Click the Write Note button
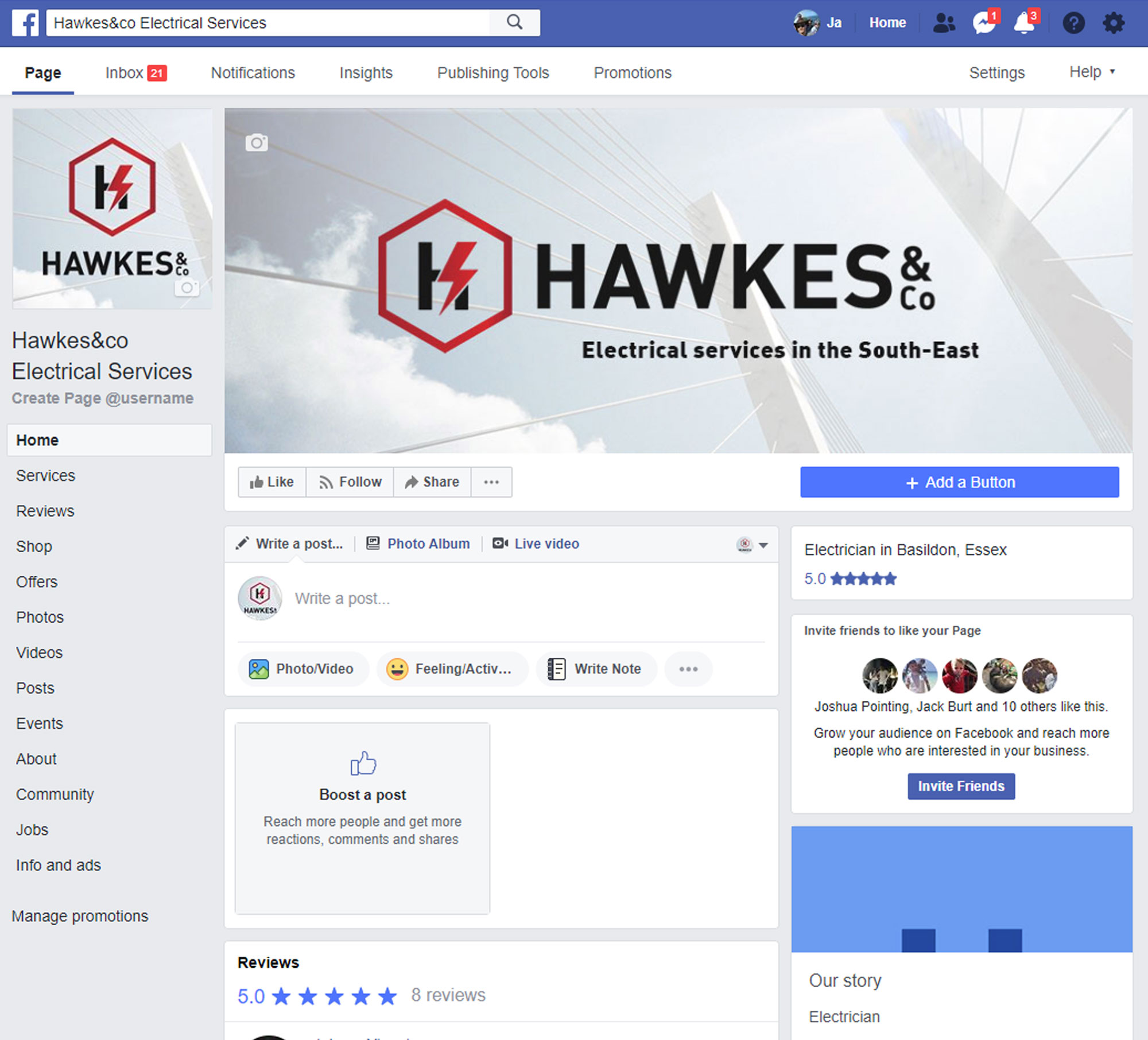The image size is (1148, 1040). [596, 669]
